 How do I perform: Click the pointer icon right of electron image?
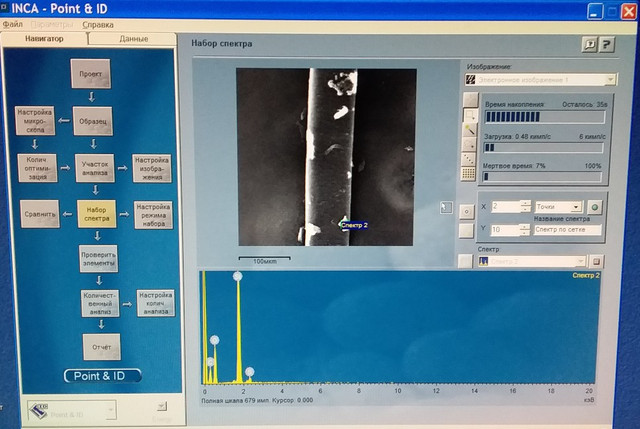(x=446, y=208)
